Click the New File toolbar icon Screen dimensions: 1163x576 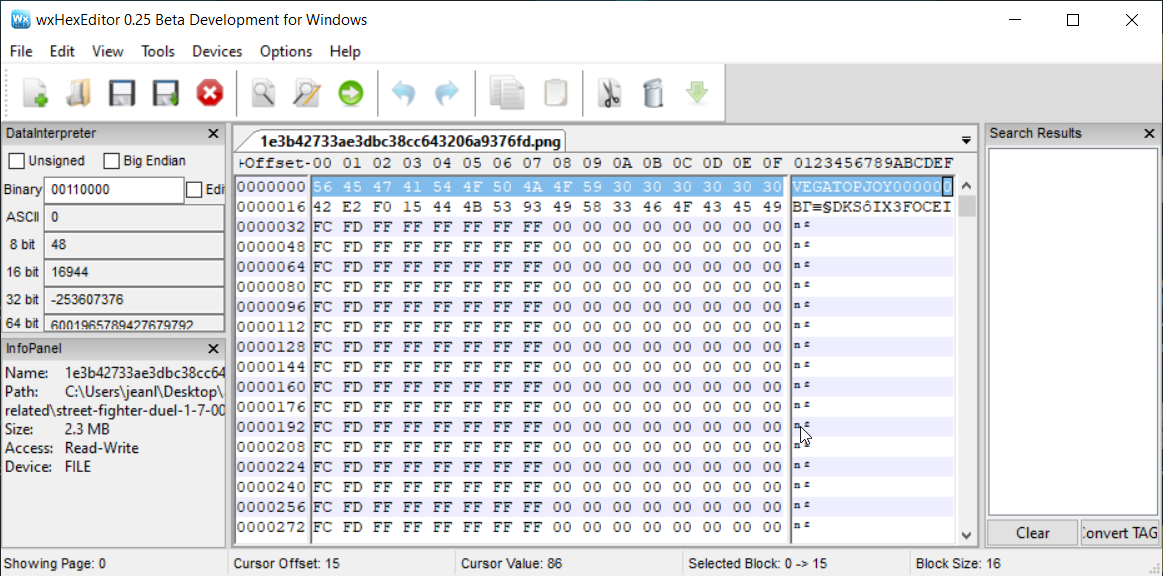(x=35, y=93)
